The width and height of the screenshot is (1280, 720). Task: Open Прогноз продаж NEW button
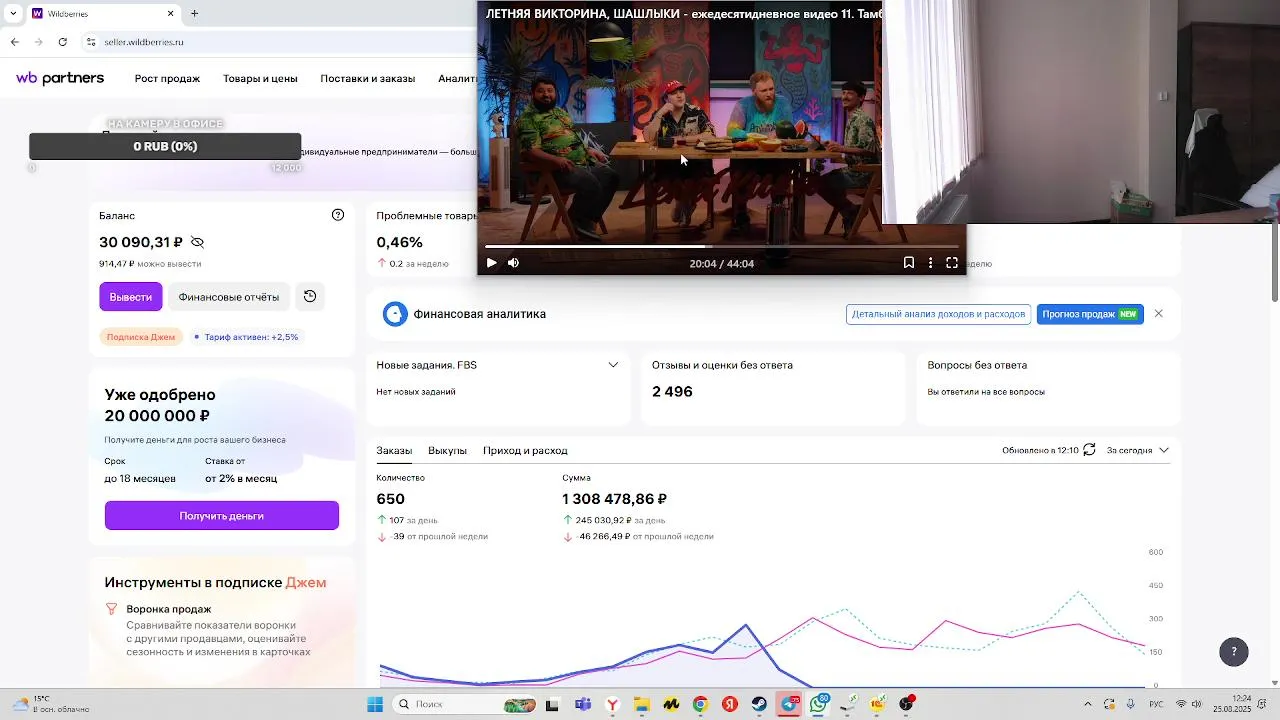point(1090,314)
